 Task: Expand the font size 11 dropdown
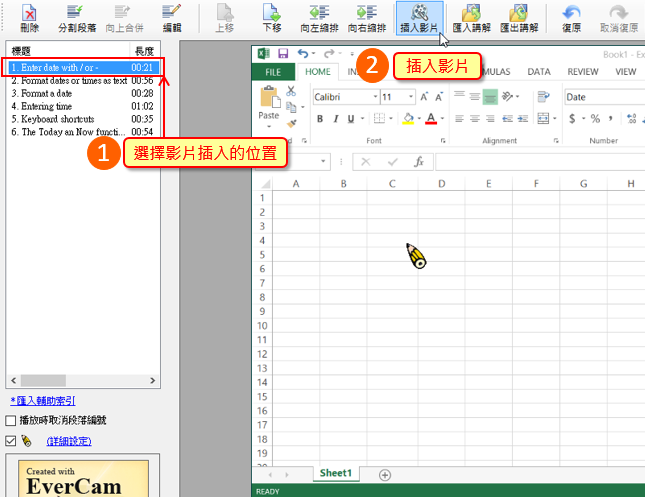tap(411, 97)
